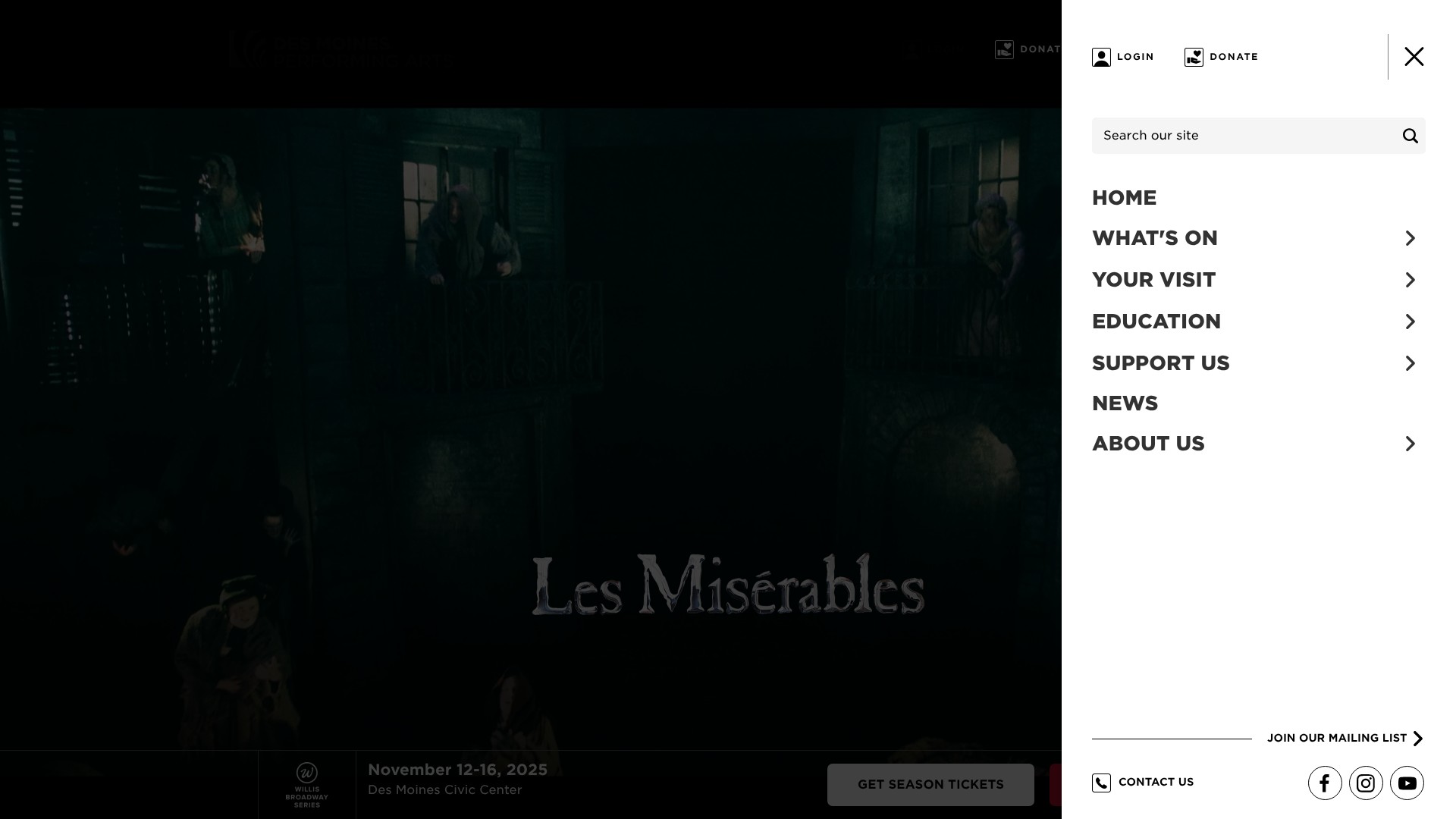Go to the Home menu item
1456x819 pixels.
click(x=1124, y=198)
